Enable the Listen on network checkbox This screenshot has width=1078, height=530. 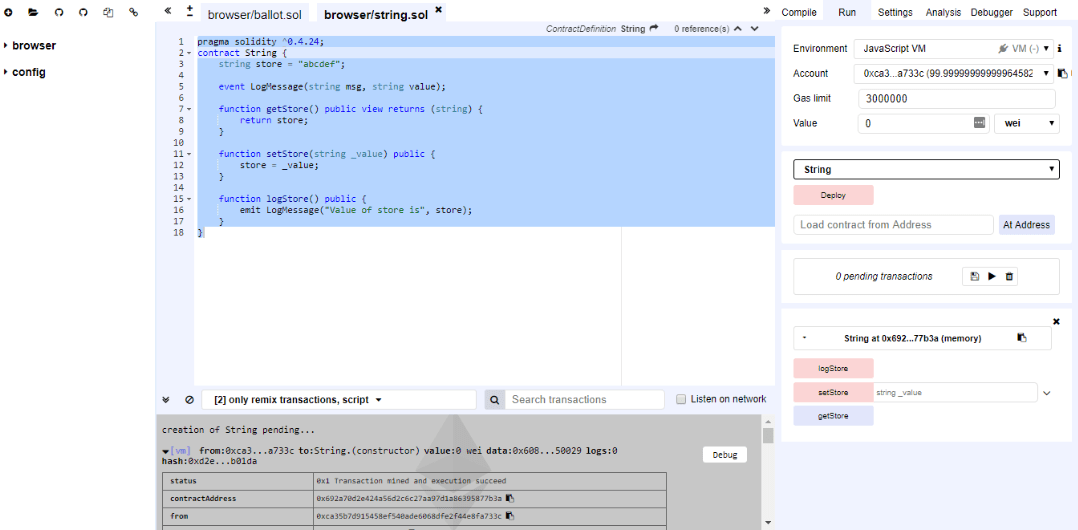(681, 399)
